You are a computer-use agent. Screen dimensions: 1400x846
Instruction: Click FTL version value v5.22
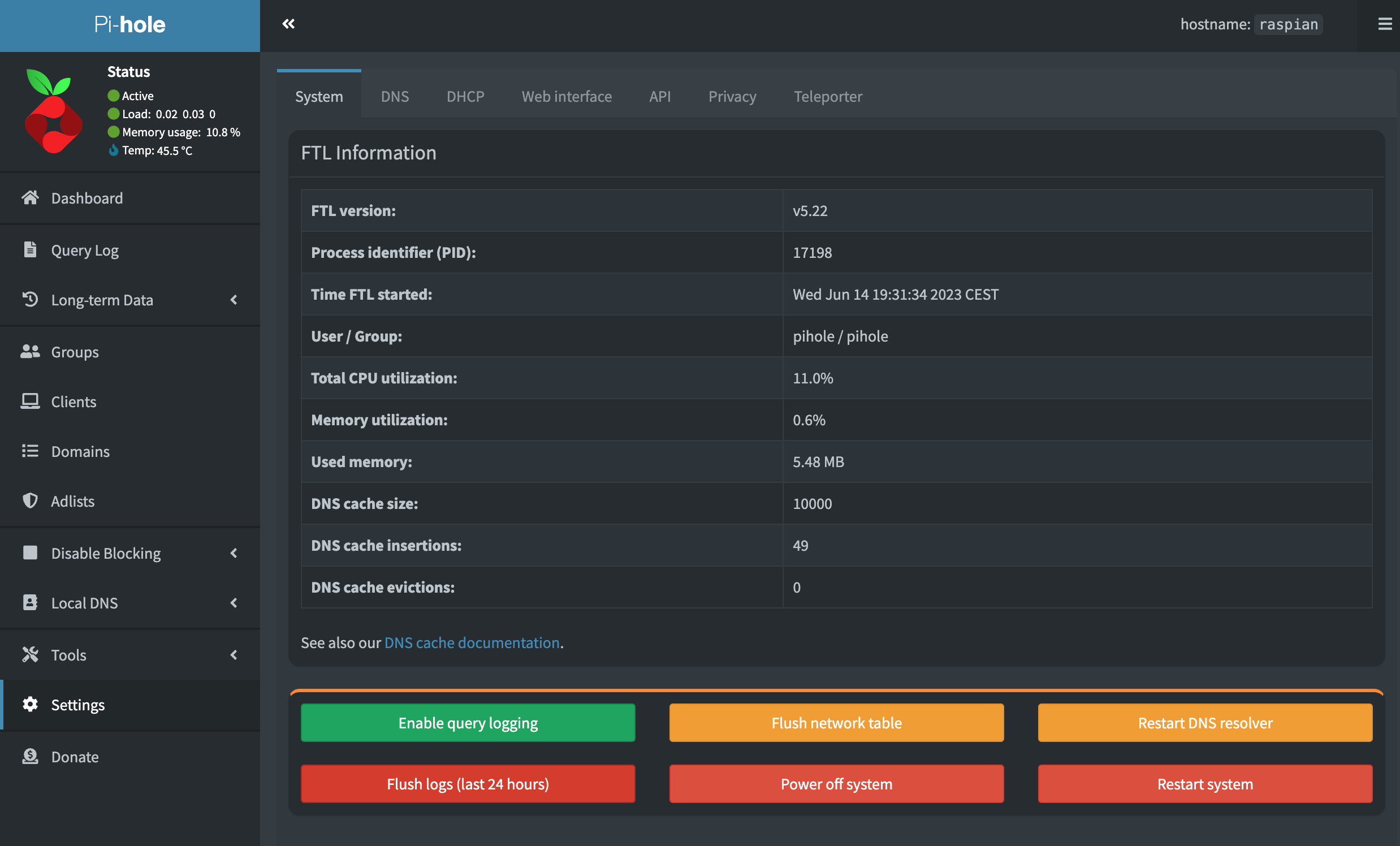(x=810, y=210)
